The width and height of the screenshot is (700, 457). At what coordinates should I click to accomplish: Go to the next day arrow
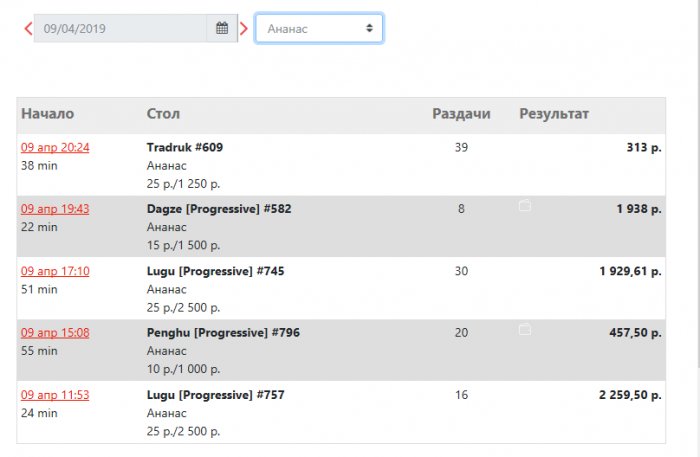point(244,29)
